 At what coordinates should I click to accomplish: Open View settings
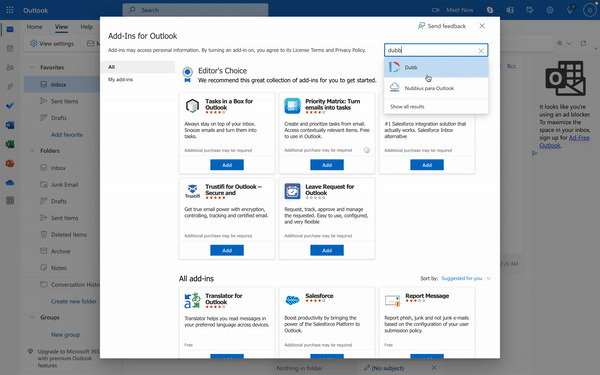click(52, 44)
